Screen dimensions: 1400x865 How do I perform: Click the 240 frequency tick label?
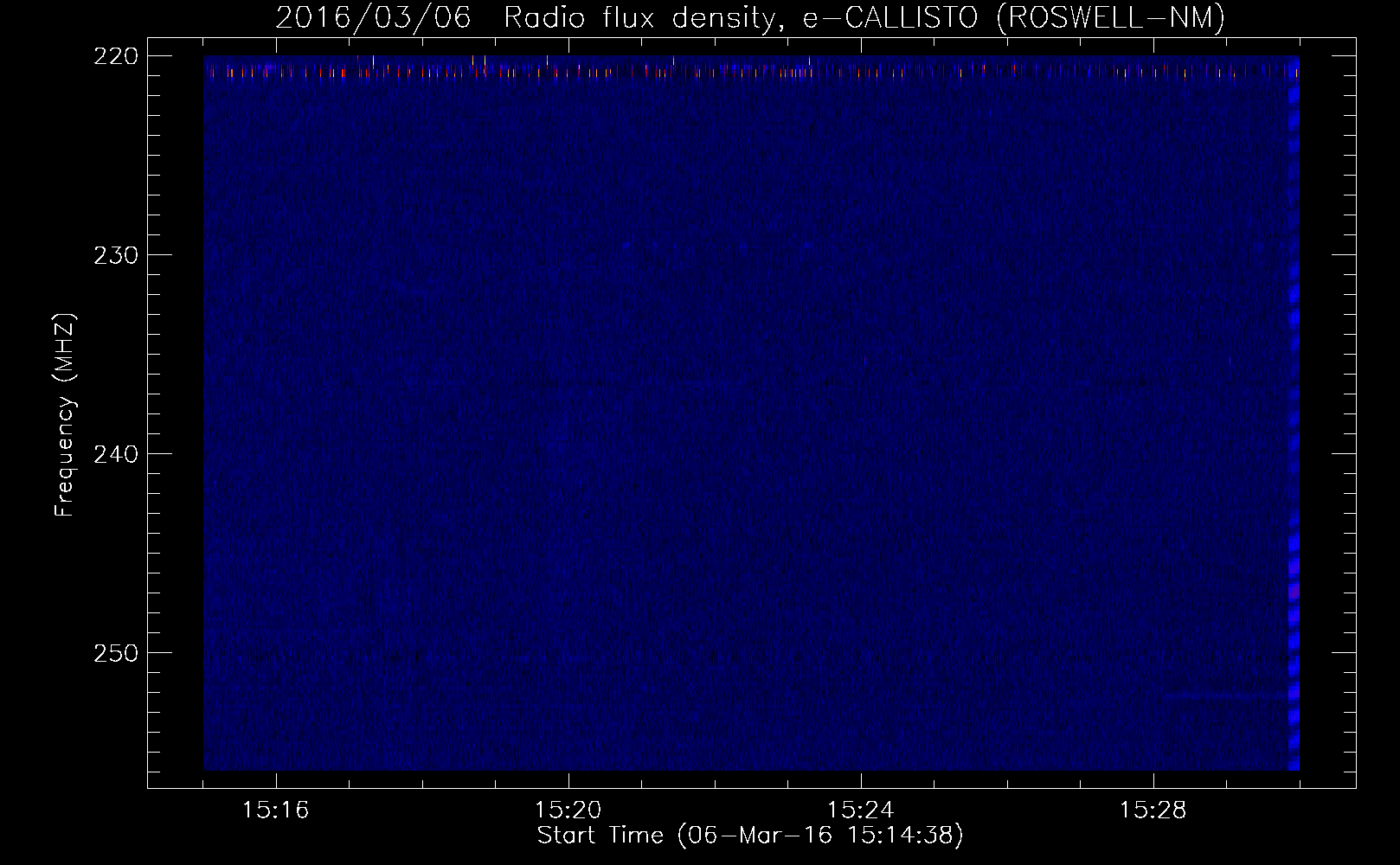pyautogui.click(x=115, y=453)
